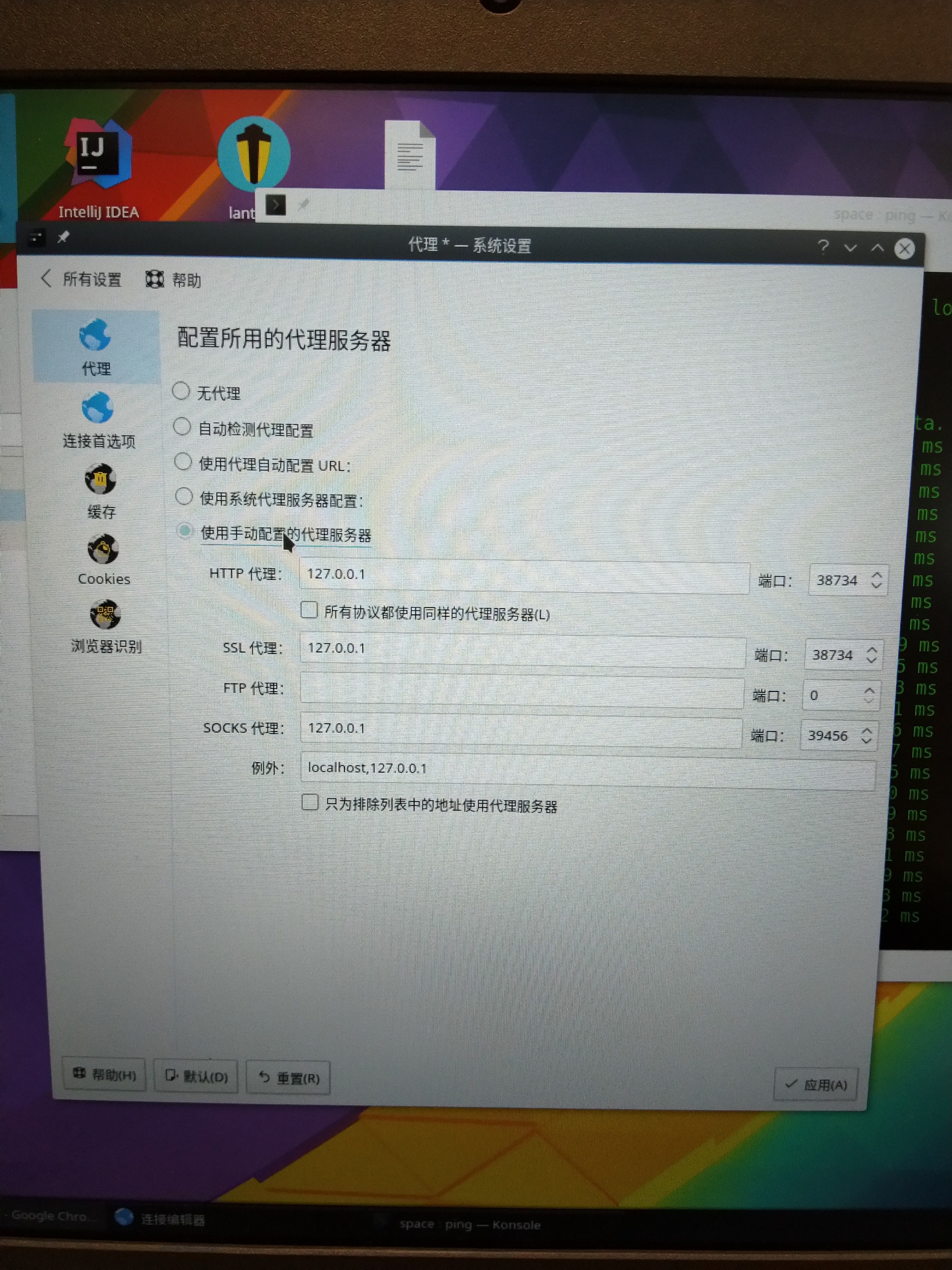
Task: Enable same proxy for all protocols checkbox
Action: tap(309, 610)
